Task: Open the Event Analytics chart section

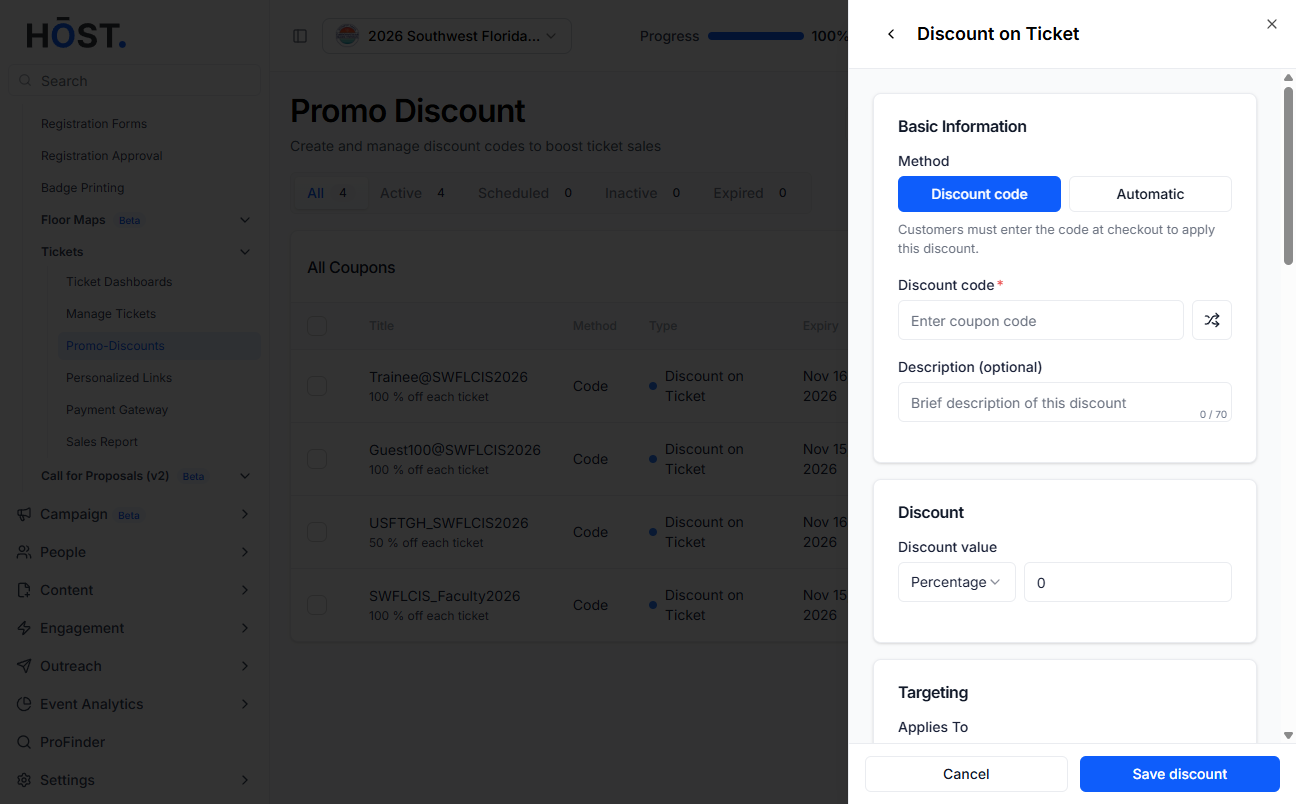Action: [133, 704]
